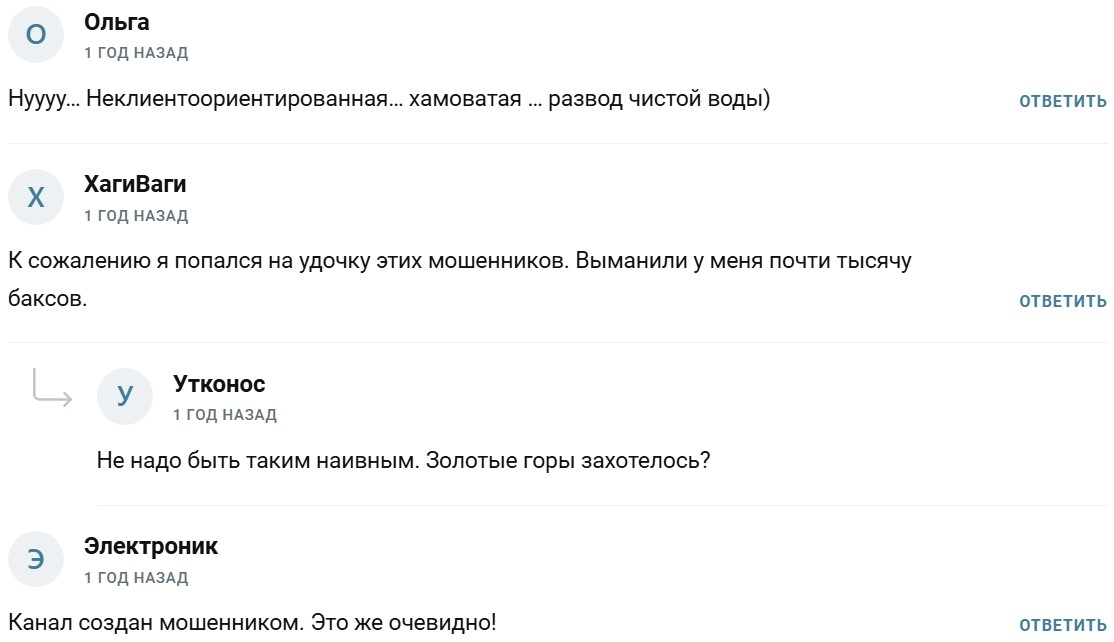
Task: Open the profile name Ольга
Action: (117, 22)
